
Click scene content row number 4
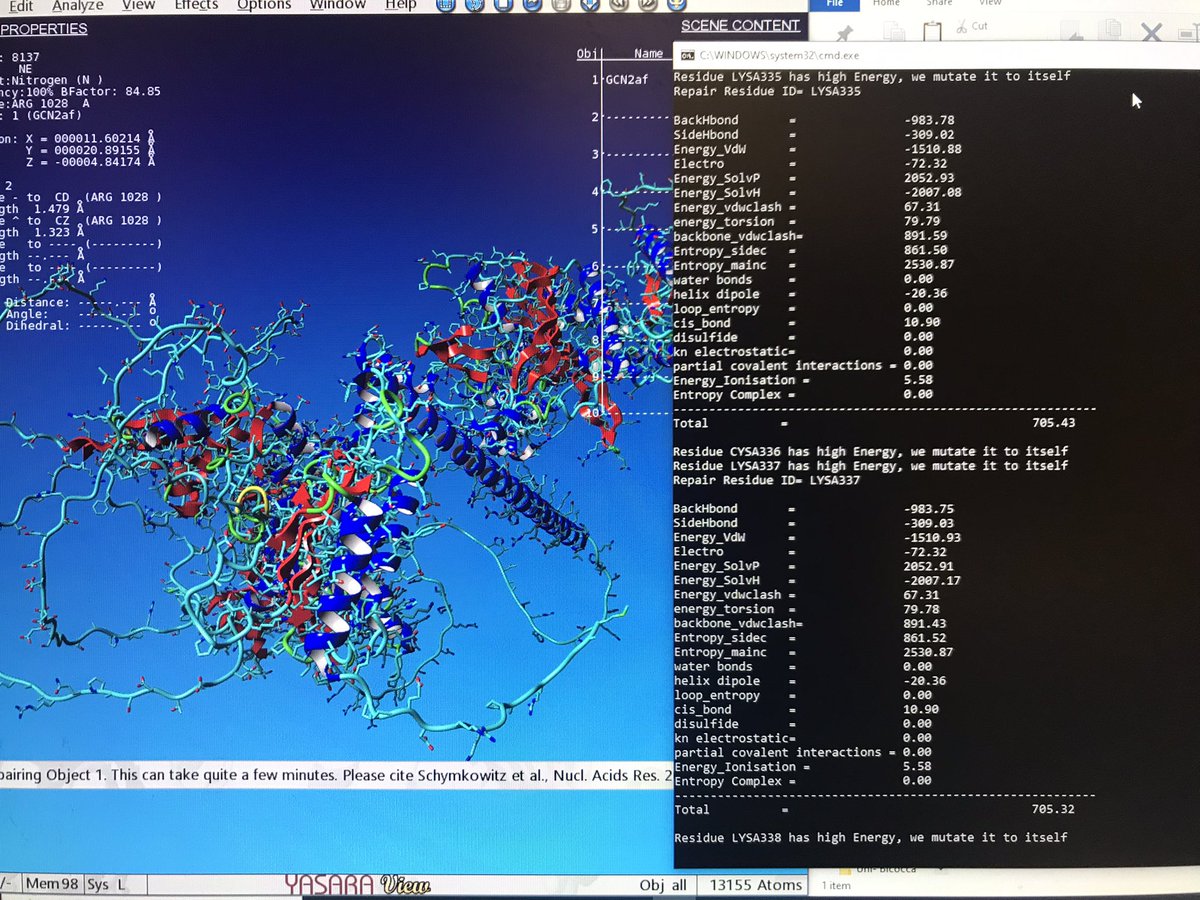(630, 191)
